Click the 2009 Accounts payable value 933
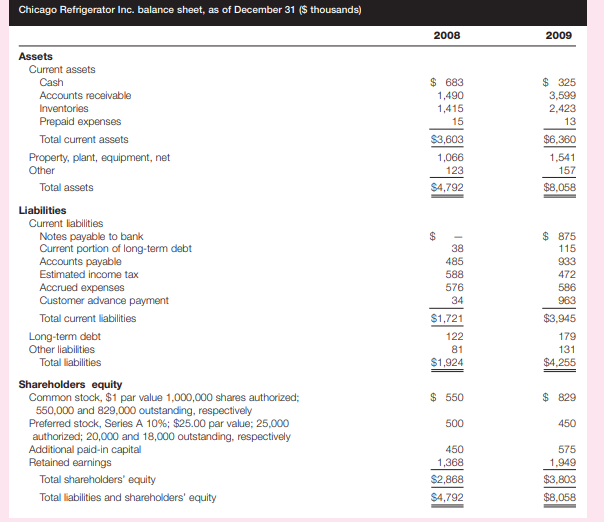604x522 pixels. pos(567,262)
